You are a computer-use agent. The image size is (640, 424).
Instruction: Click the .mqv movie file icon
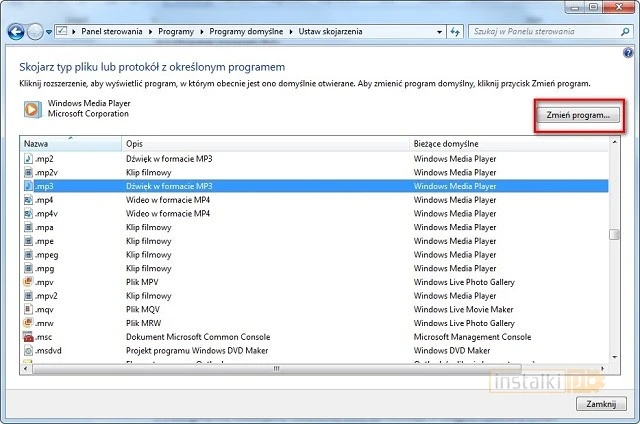[x=28, y=310]
